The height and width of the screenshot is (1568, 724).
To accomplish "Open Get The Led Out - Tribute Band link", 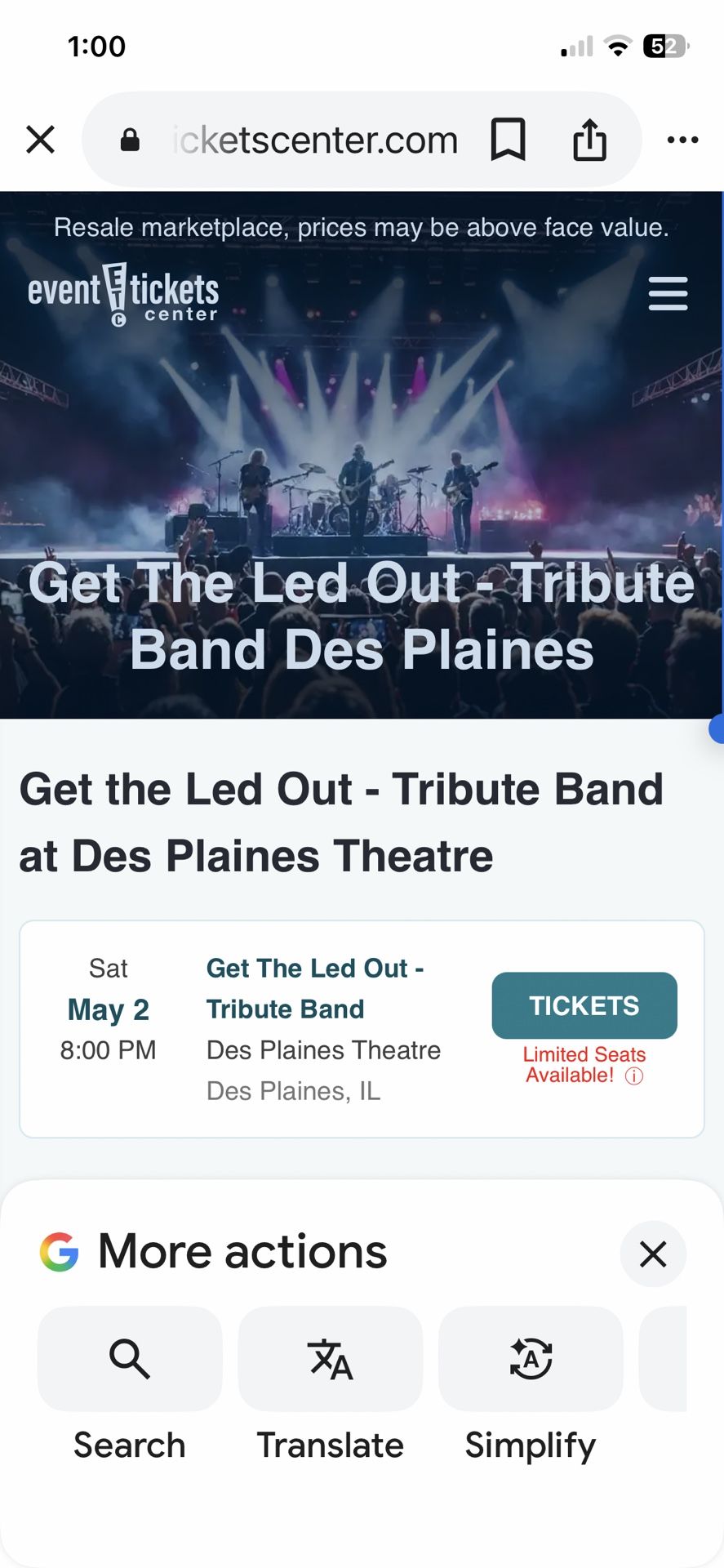I will coord(314,988).
